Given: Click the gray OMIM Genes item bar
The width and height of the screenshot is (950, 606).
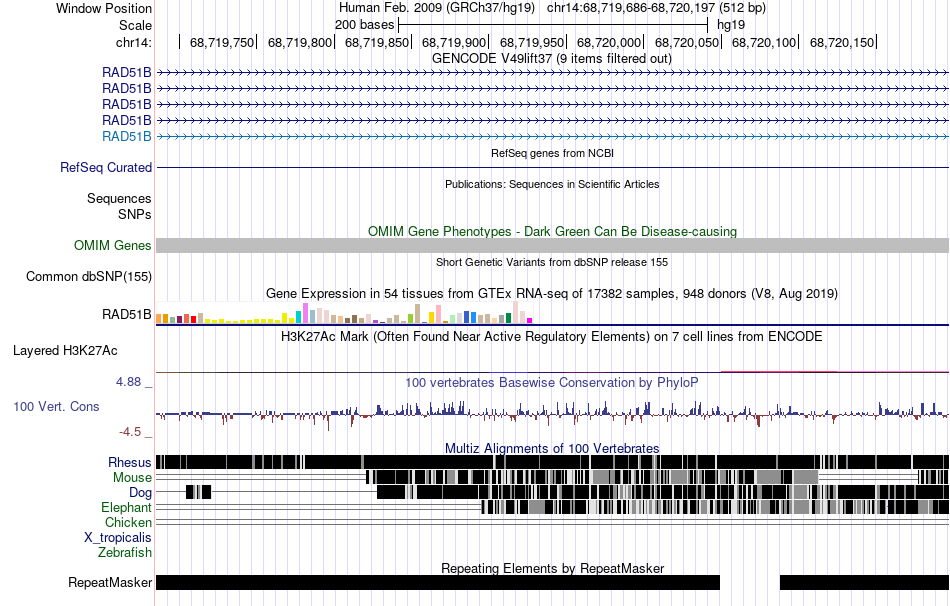Looking at the screenshot, I should click(553, 245).
